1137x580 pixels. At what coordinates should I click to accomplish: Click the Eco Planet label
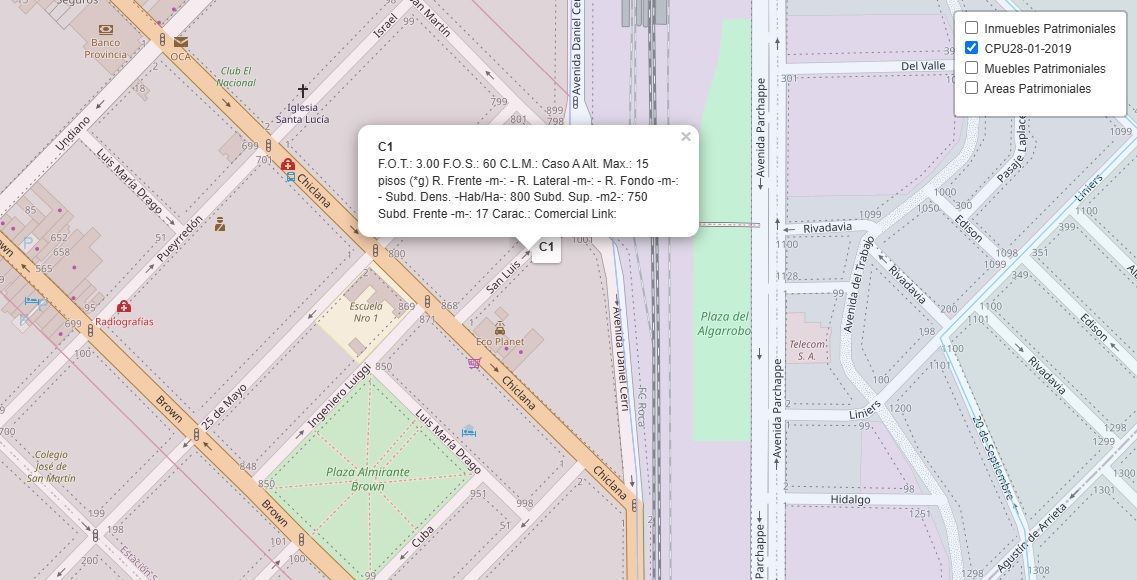click(x=500, y=342)
